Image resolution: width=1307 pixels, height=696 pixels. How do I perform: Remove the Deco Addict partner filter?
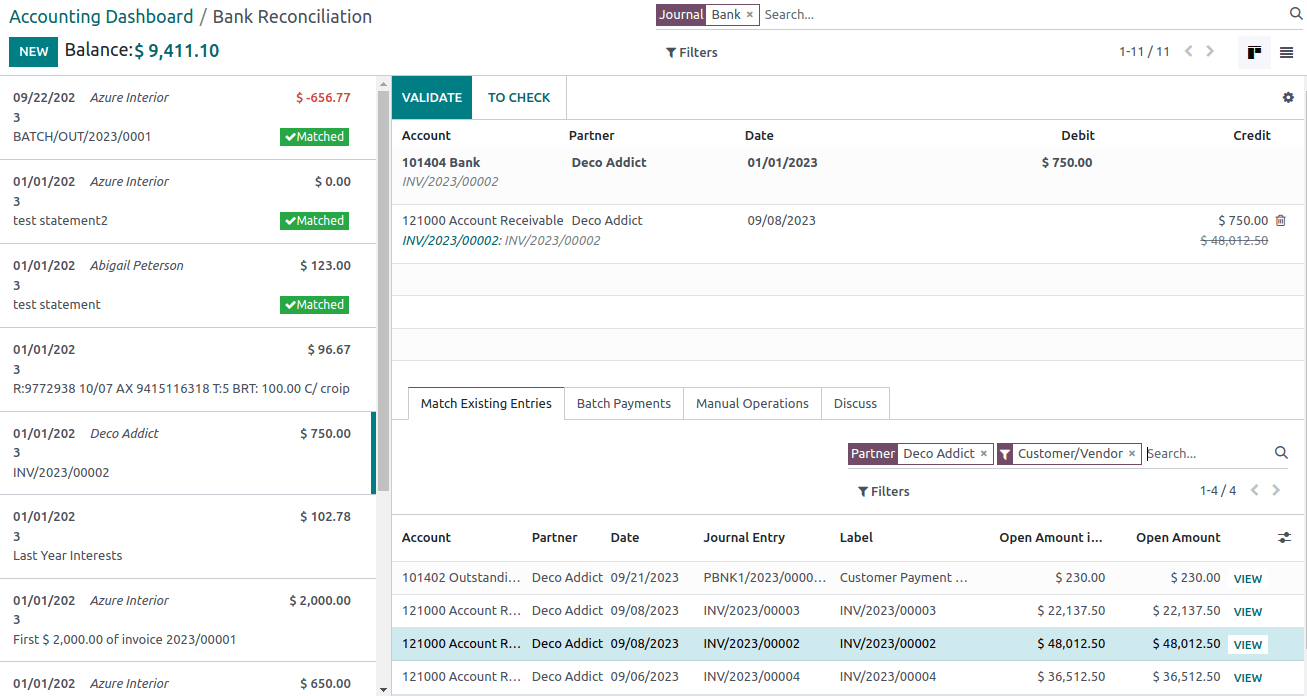tap(984, 453)
